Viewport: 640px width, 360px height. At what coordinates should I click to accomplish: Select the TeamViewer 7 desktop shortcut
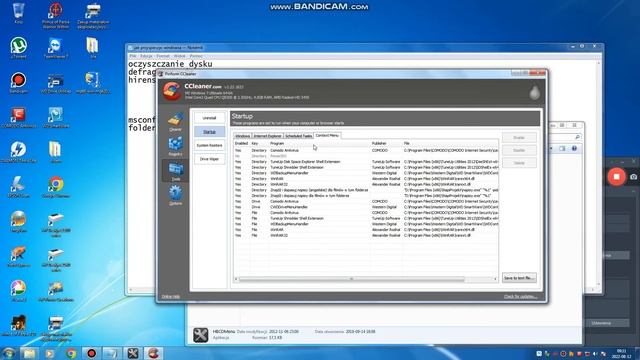[56, 48]
